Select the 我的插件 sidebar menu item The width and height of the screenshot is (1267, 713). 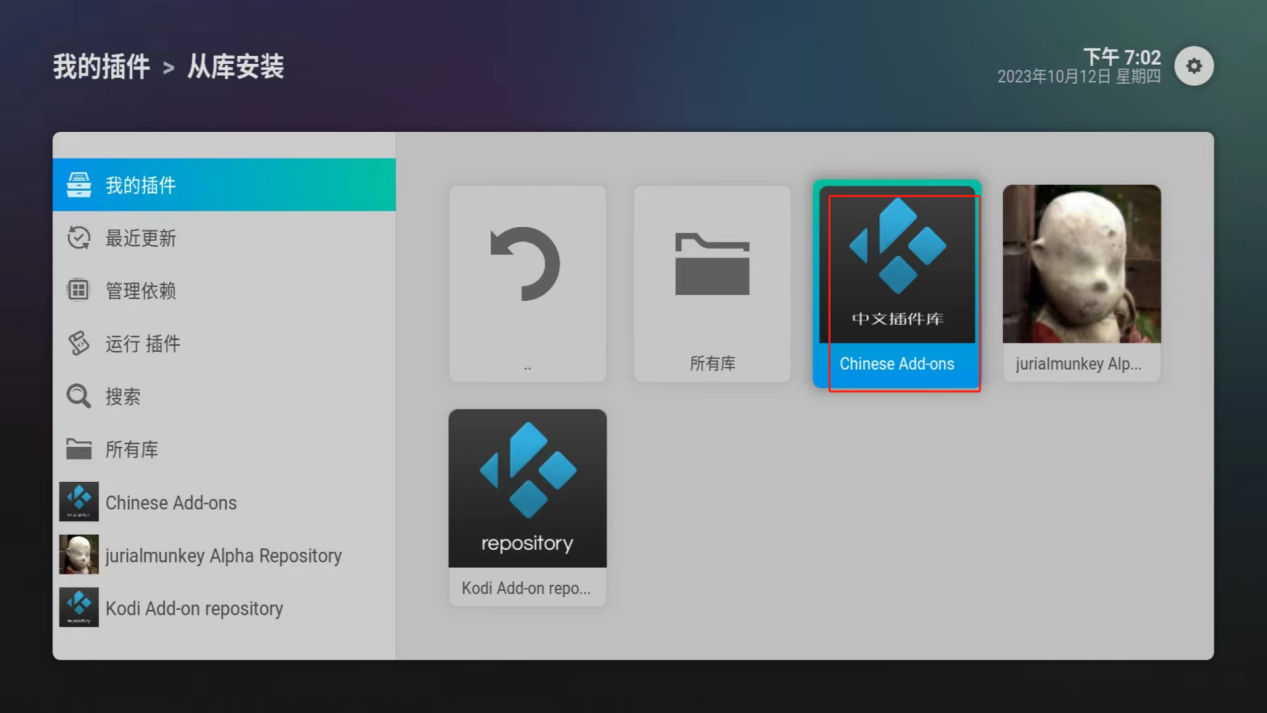[223, 185]
